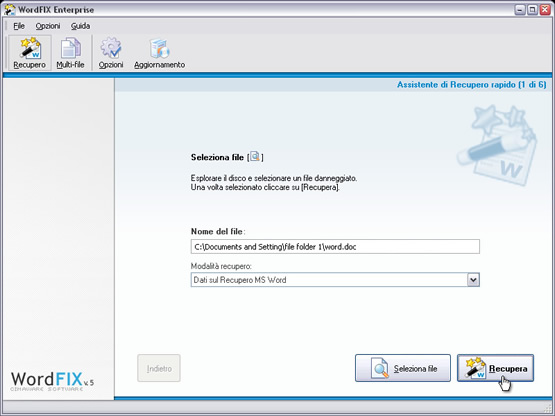Screen dimensions: 555x416
Task: Open the Guida menu
Action: (x=80, y=26)
